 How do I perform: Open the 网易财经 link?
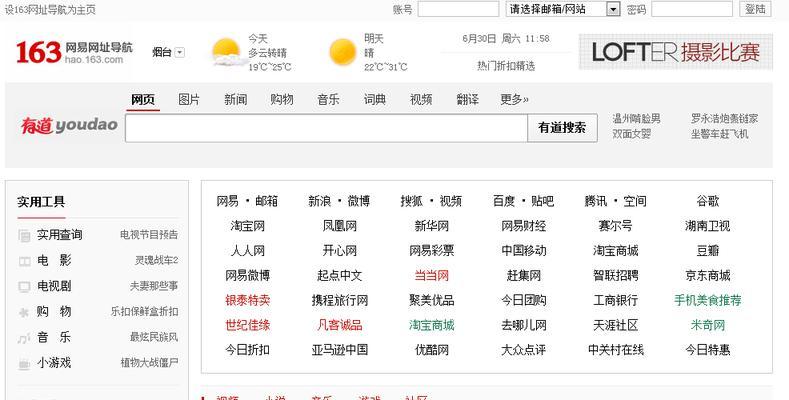tap(523, 226)
